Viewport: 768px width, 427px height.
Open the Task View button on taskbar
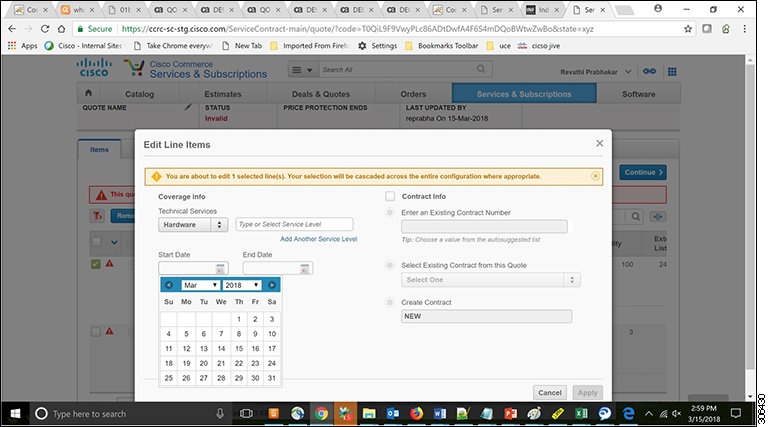[x=246, y=414]
